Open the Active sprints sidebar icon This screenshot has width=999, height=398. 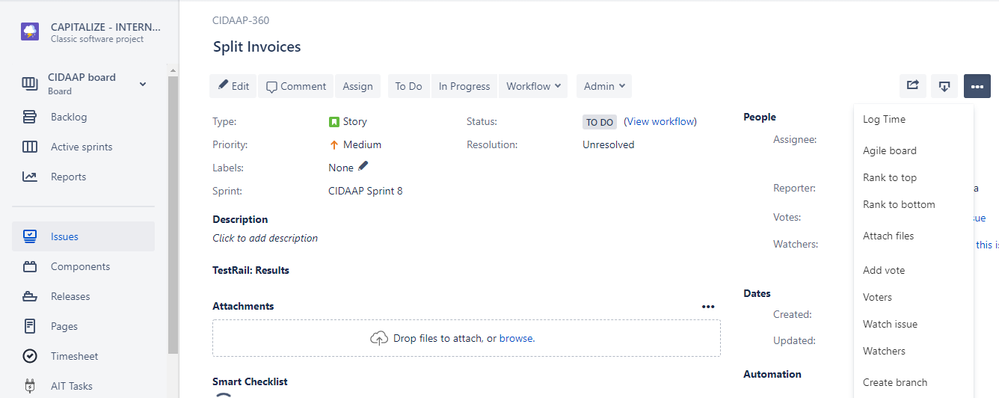pyautogui.click(x=29, y=147)
